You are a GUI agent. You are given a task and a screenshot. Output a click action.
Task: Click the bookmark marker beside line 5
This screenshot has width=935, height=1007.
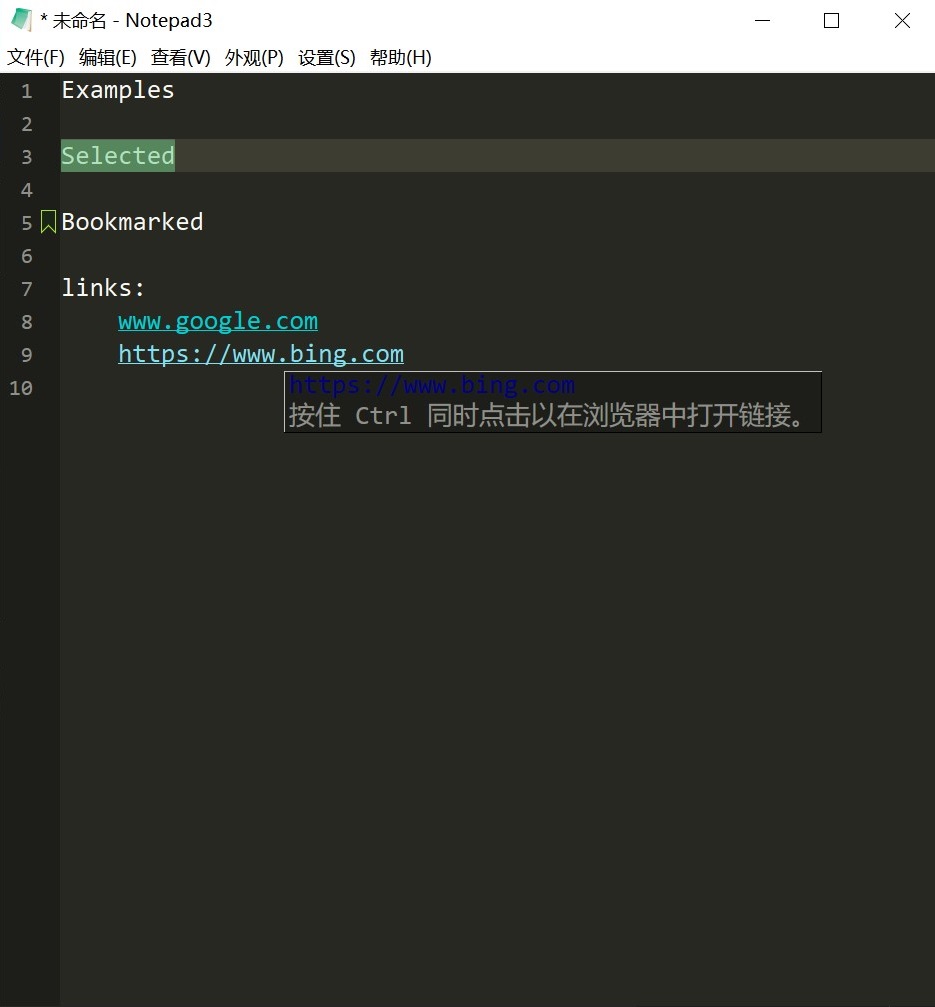click(48, 221)
